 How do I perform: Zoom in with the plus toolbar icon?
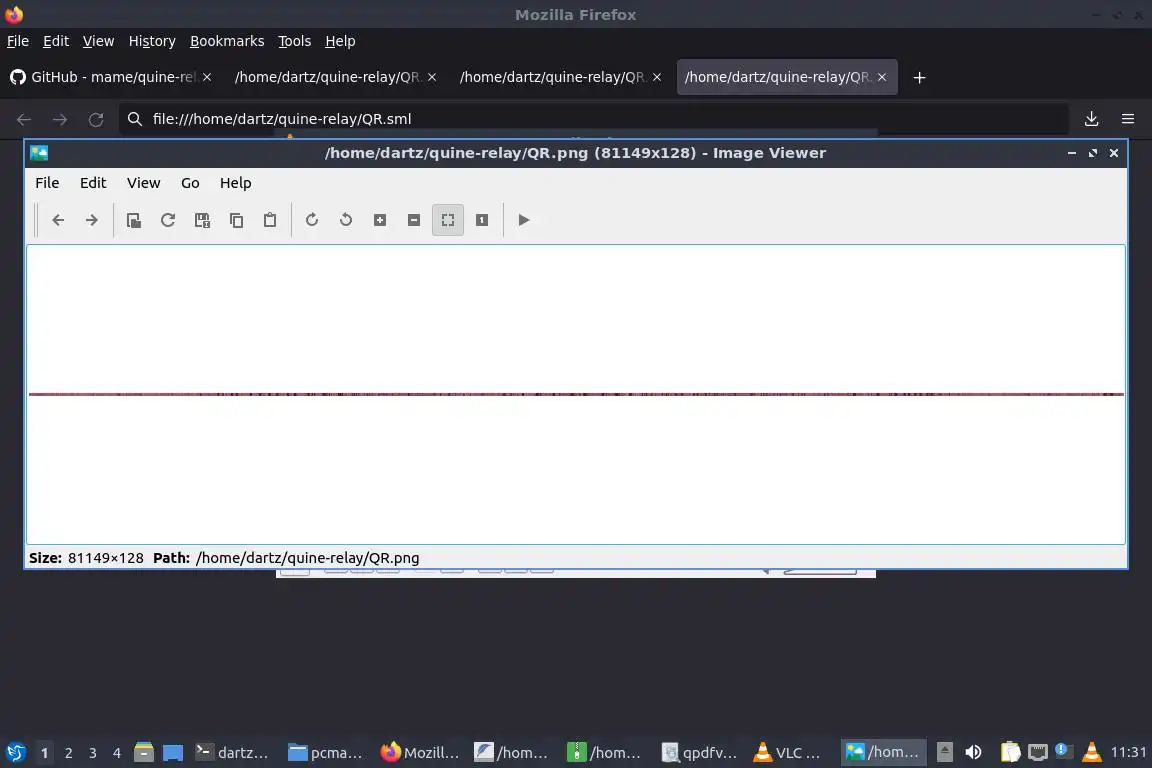[380, 220]
